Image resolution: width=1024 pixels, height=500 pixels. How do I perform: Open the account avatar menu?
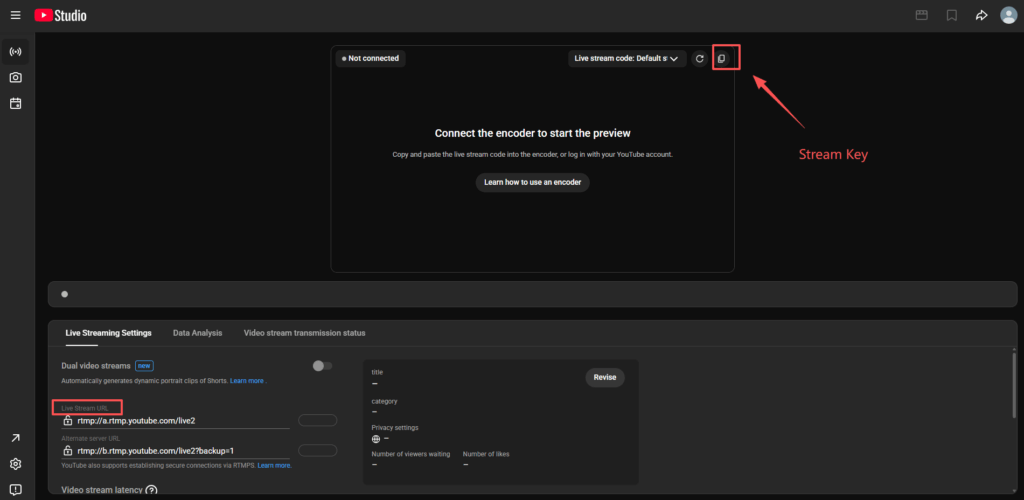click(x=1008, y=15)
